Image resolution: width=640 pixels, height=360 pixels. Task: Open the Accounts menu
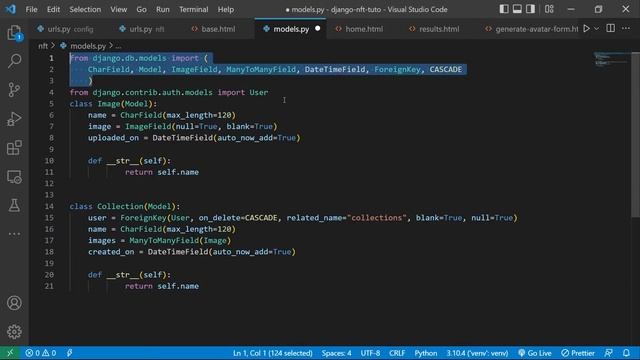[14, 303]
